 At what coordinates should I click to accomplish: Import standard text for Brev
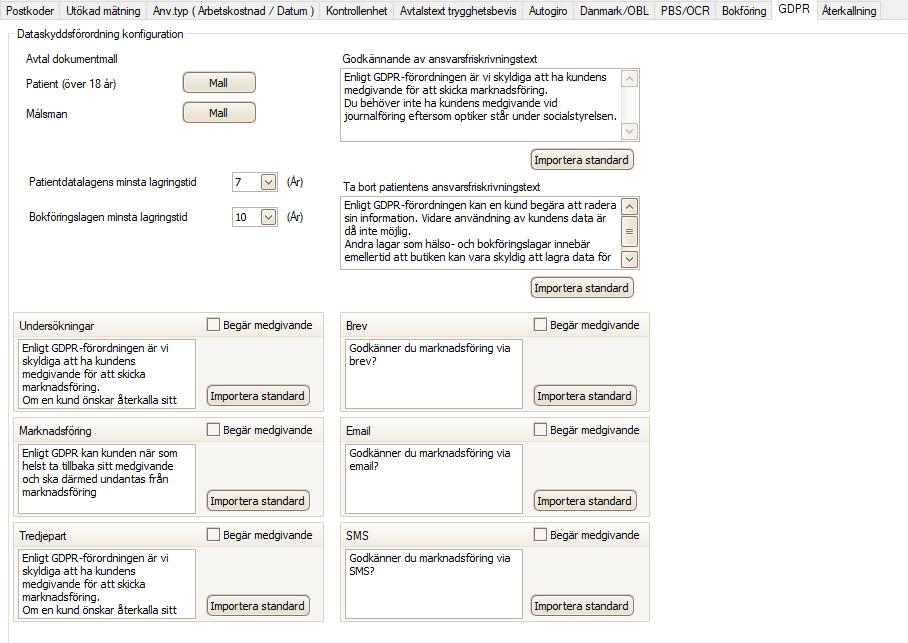click(x=585, y=396)
